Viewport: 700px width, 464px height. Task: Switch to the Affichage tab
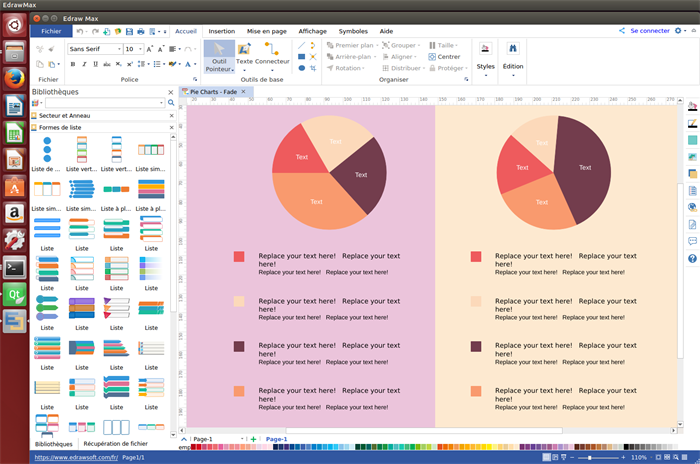click(x=312, y=31)
